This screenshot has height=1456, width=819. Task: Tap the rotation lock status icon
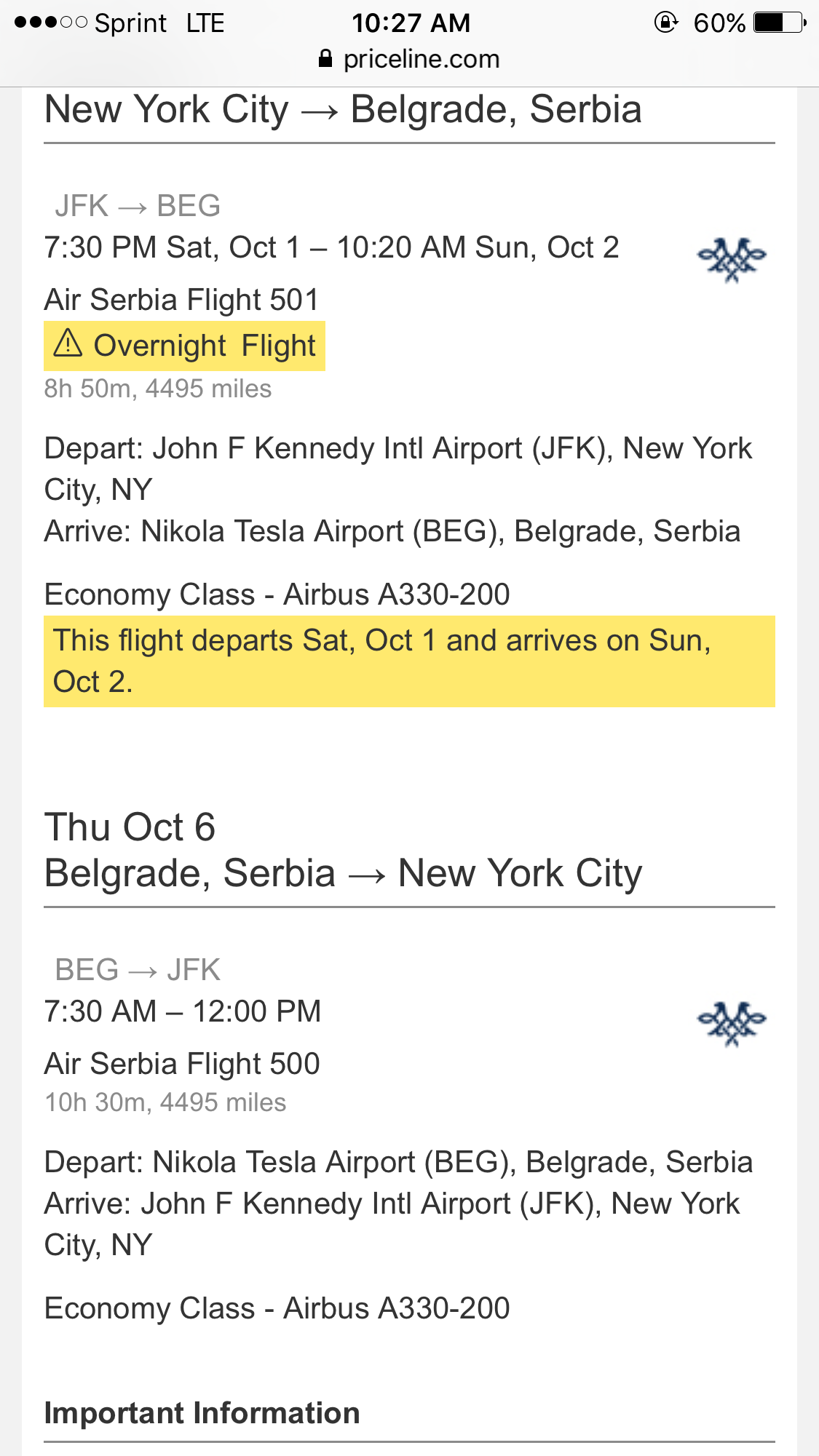click(x=665, y=23)
